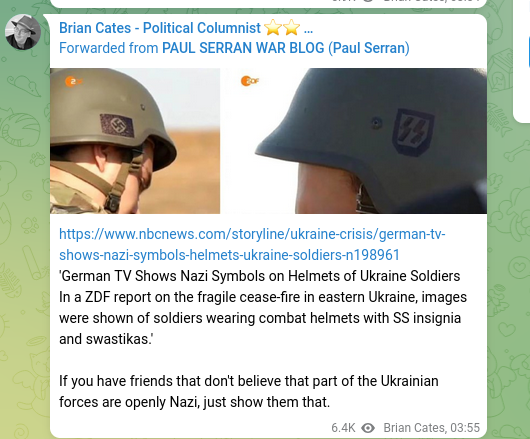Click the ZDF logo on left photo
The image size is (530, 439).
pos(73,81)
